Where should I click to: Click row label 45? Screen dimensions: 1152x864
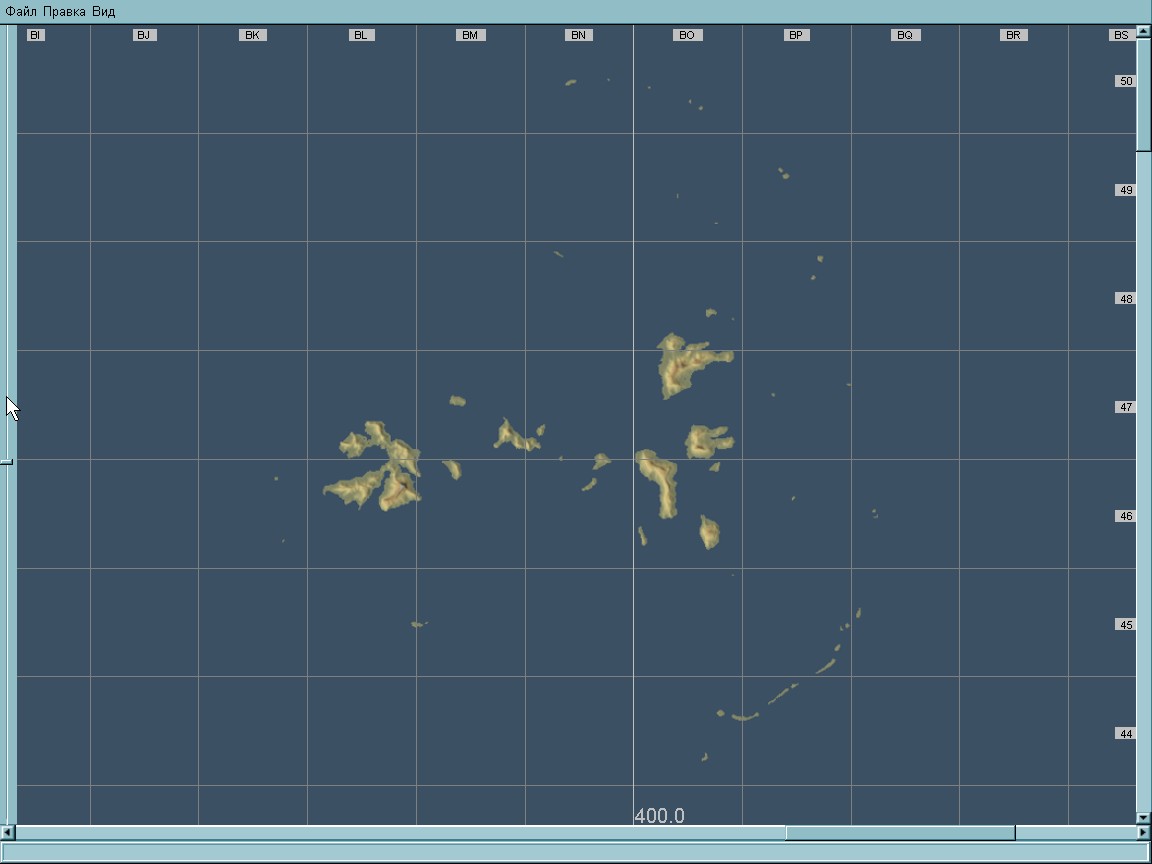click(1126, 625)
